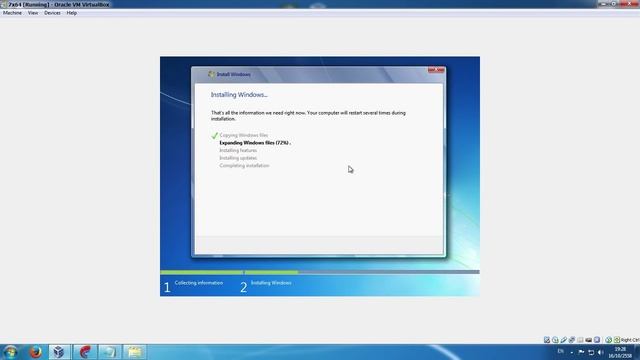The width and height of the screenshot is (640, 360).
Task: Click the Installing features line
Action: coord(238,150)
